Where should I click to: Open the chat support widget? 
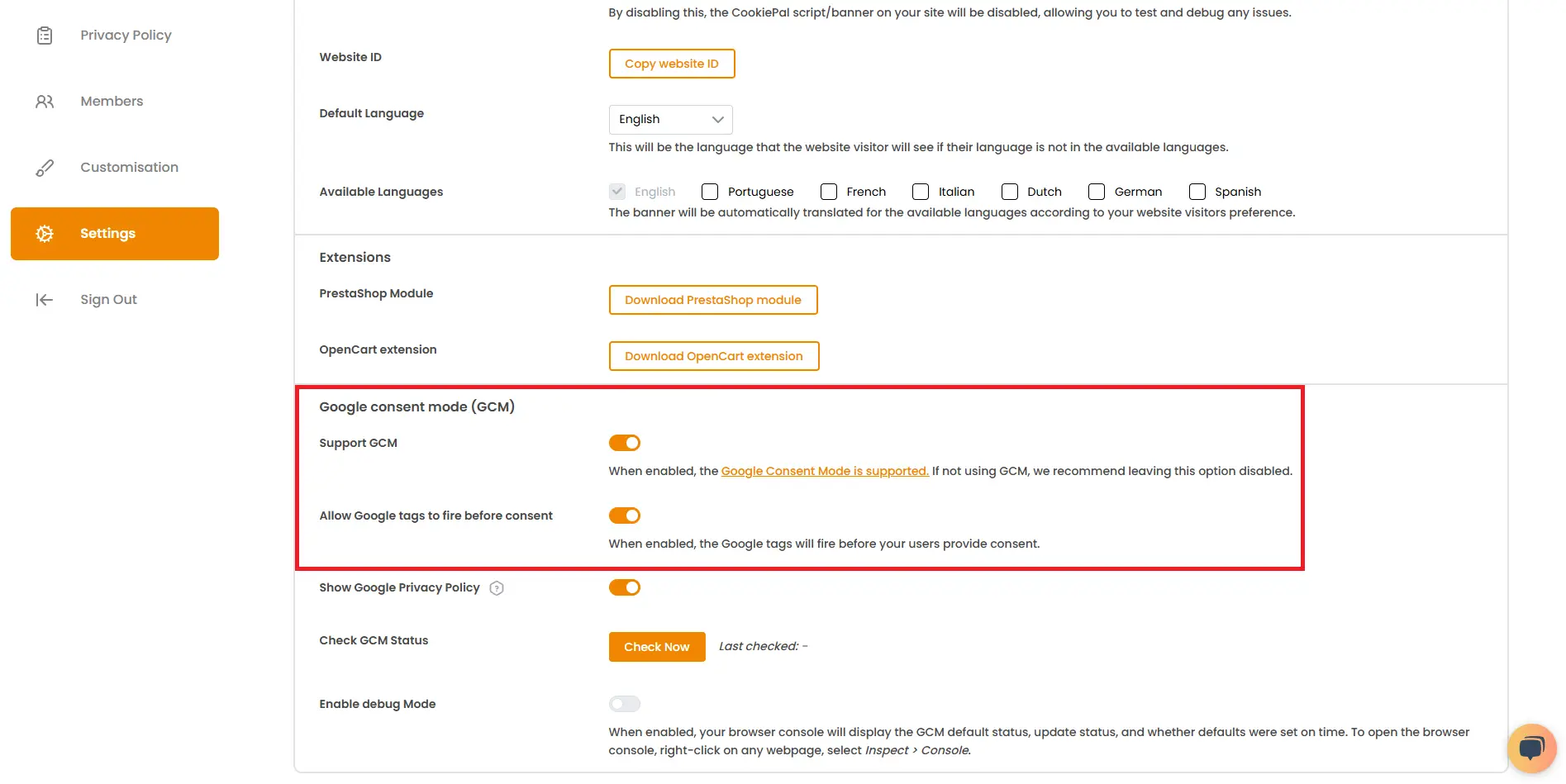pos(1531,748)
